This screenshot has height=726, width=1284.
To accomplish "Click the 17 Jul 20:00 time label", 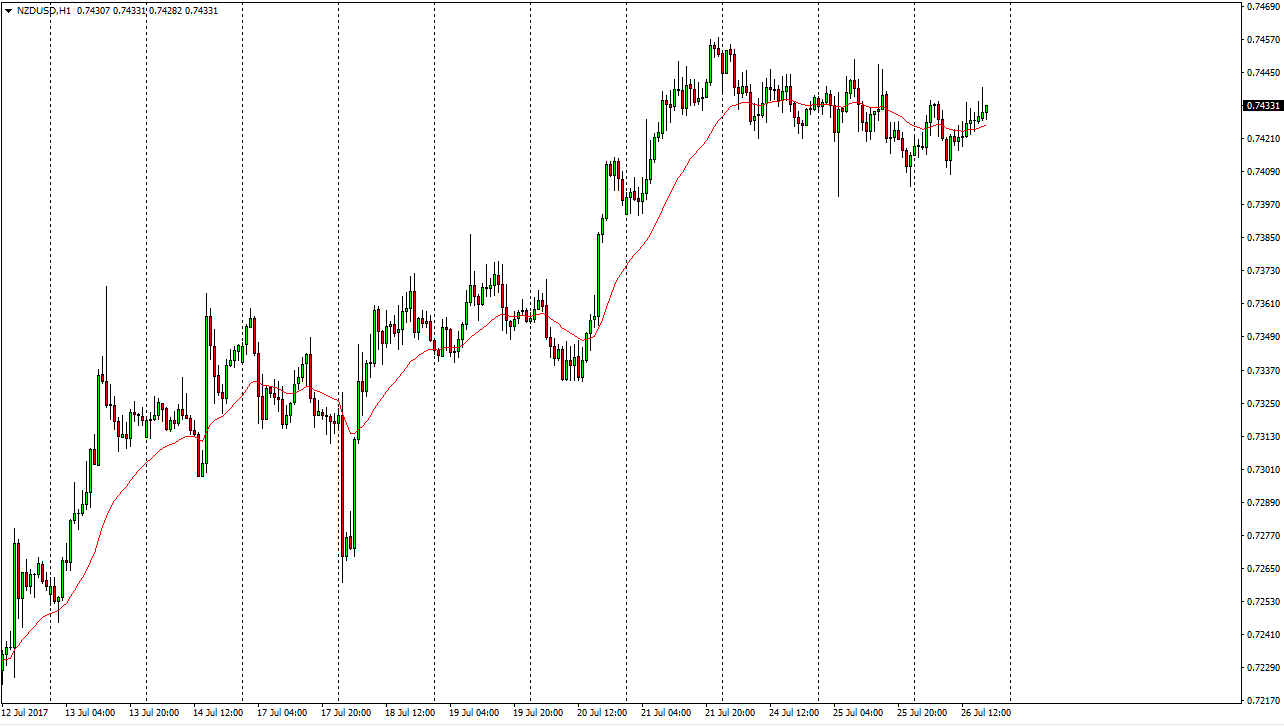I will pyautogui.click(x=346, y=713).
